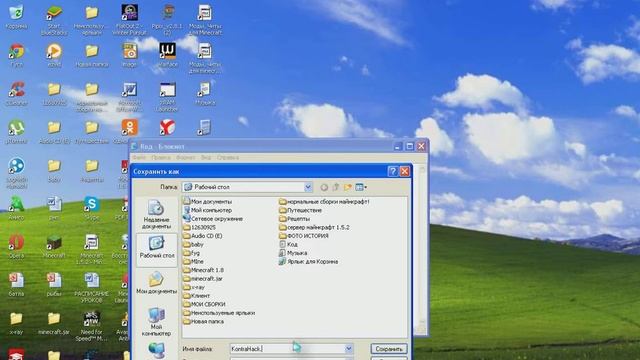Open the view menu icon in Save dialog toolbar
This screenshot has width=640, height=360.
click(361, 187)
